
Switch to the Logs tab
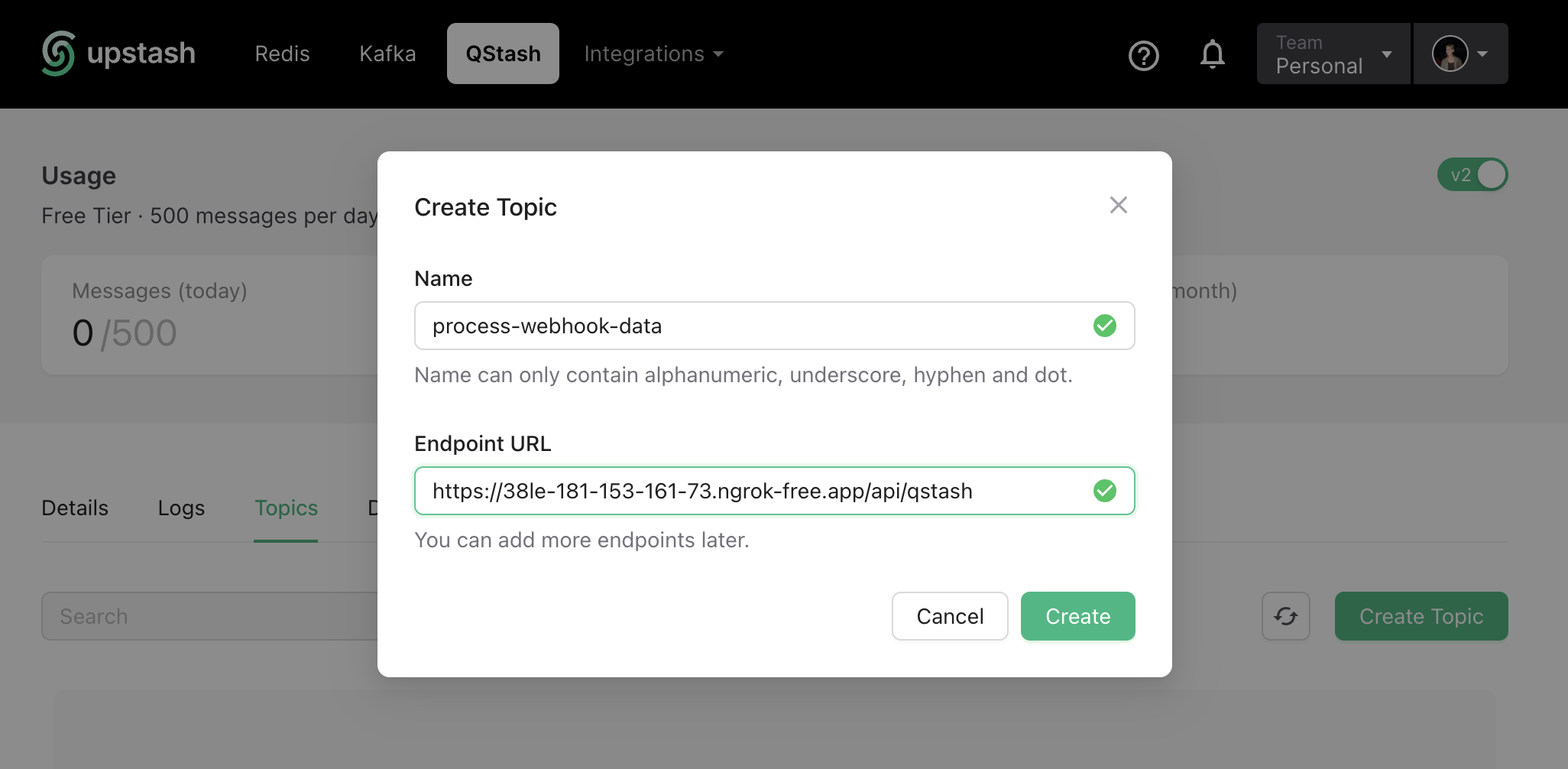coord(181,508)
